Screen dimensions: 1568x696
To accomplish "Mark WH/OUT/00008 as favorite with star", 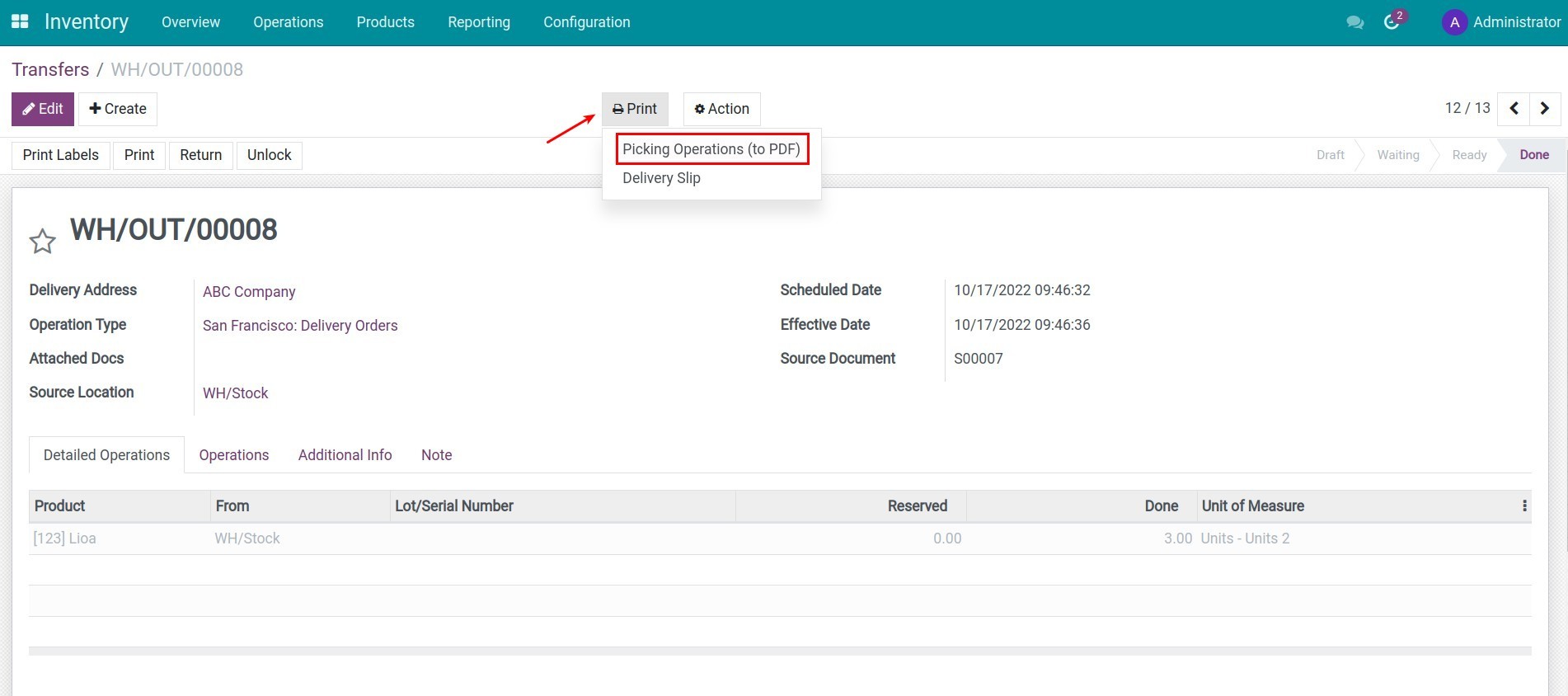I will 43,242.
